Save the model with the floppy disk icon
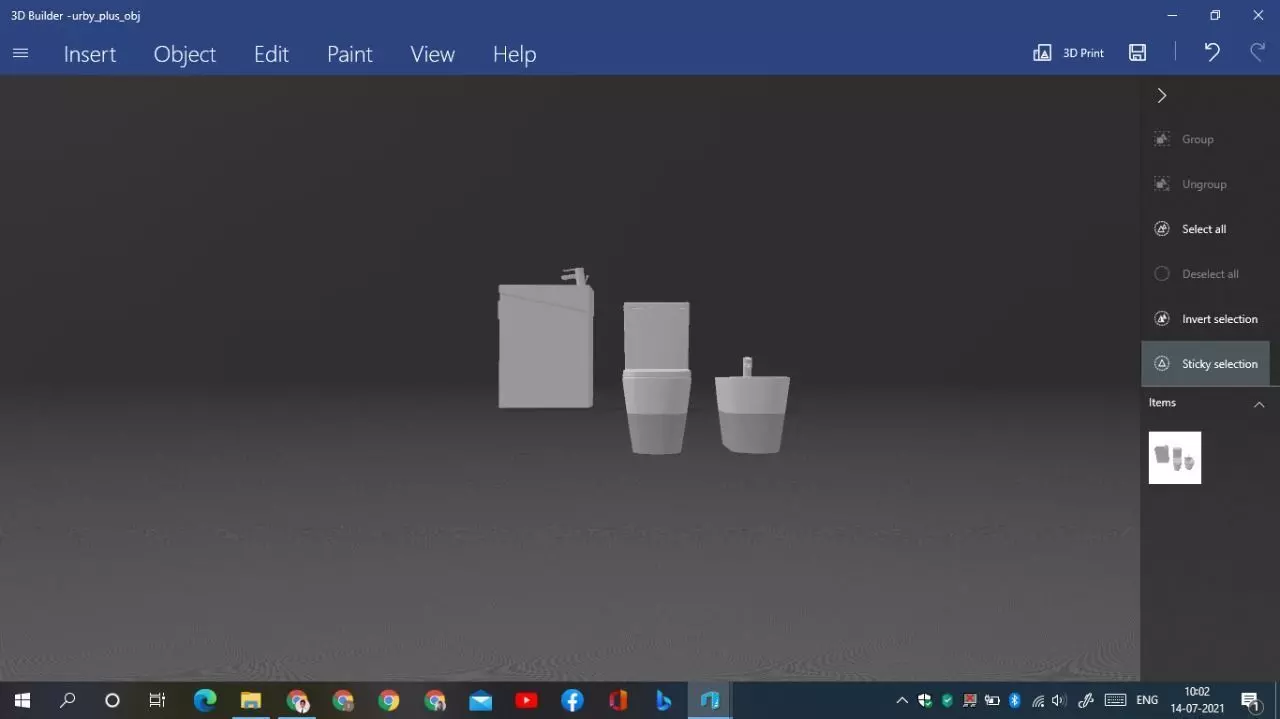The height and width of the screenshot is (719, 1280). click(x=1138, y=53)
